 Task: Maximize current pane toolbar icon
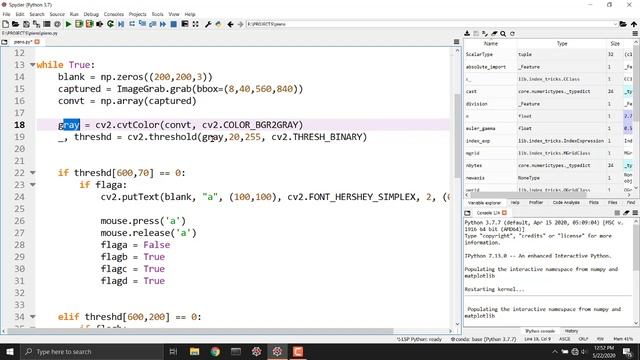pos(184,24)
